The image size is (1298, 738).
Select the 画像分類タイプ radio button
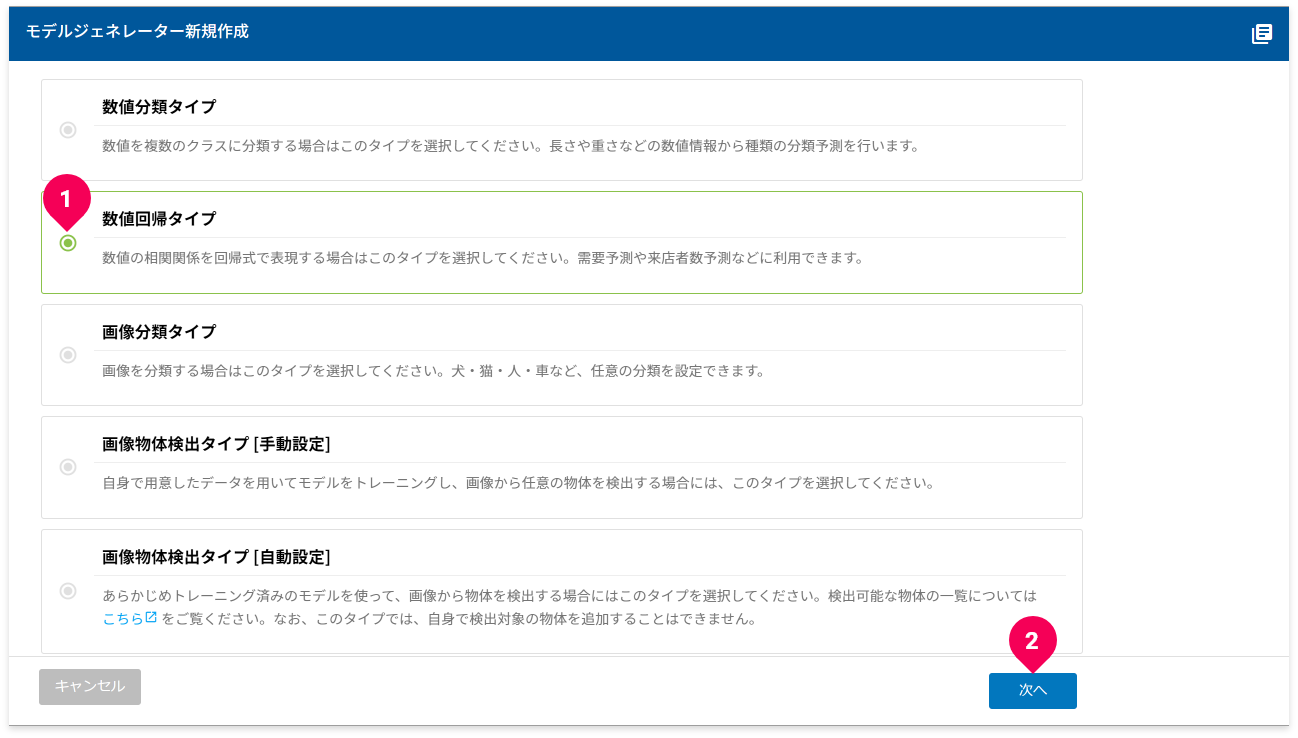(x=68, y=355)
